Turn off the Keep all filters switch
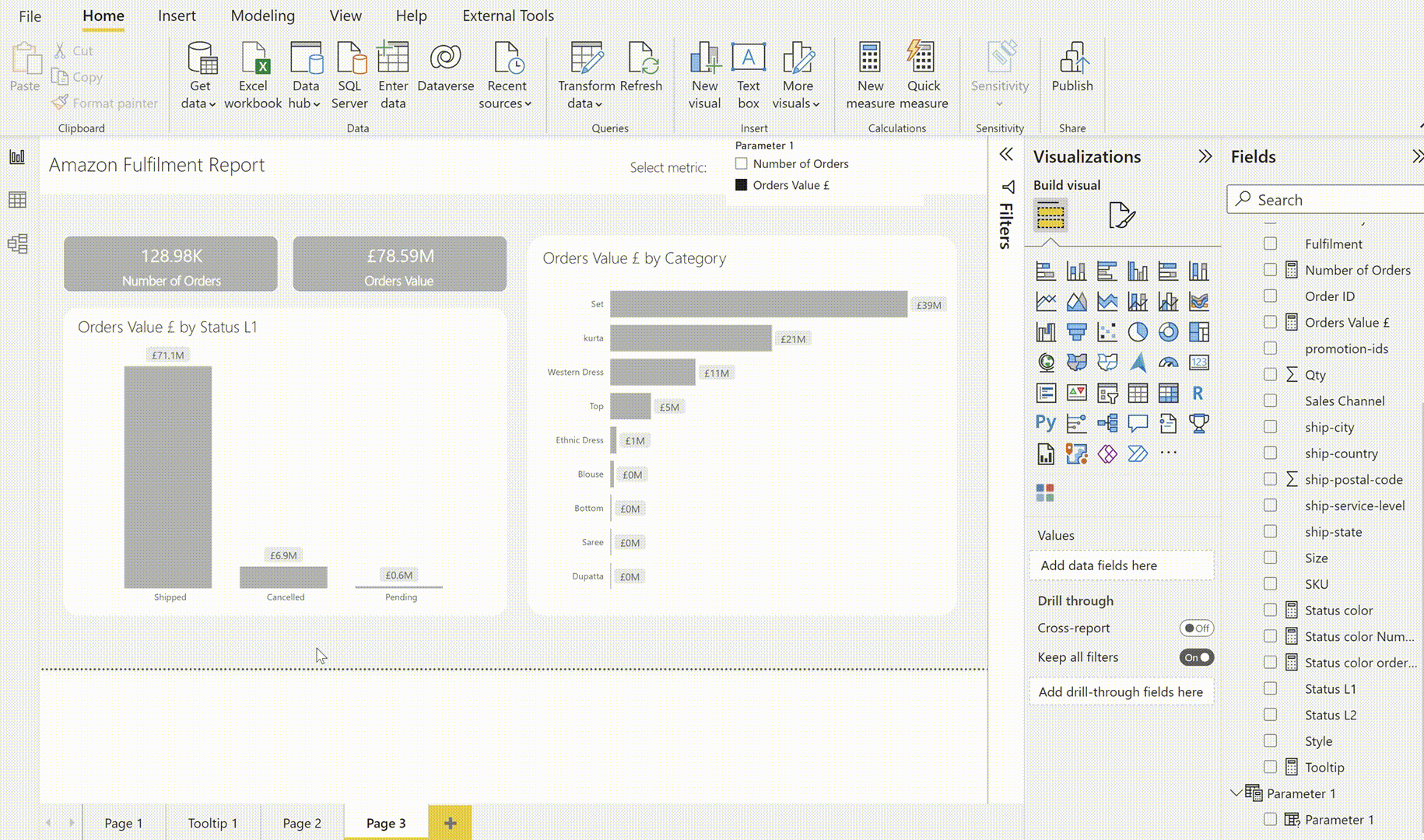Image resolution: width=1424 pixels, height=840 pixels. coord(1196,657)
